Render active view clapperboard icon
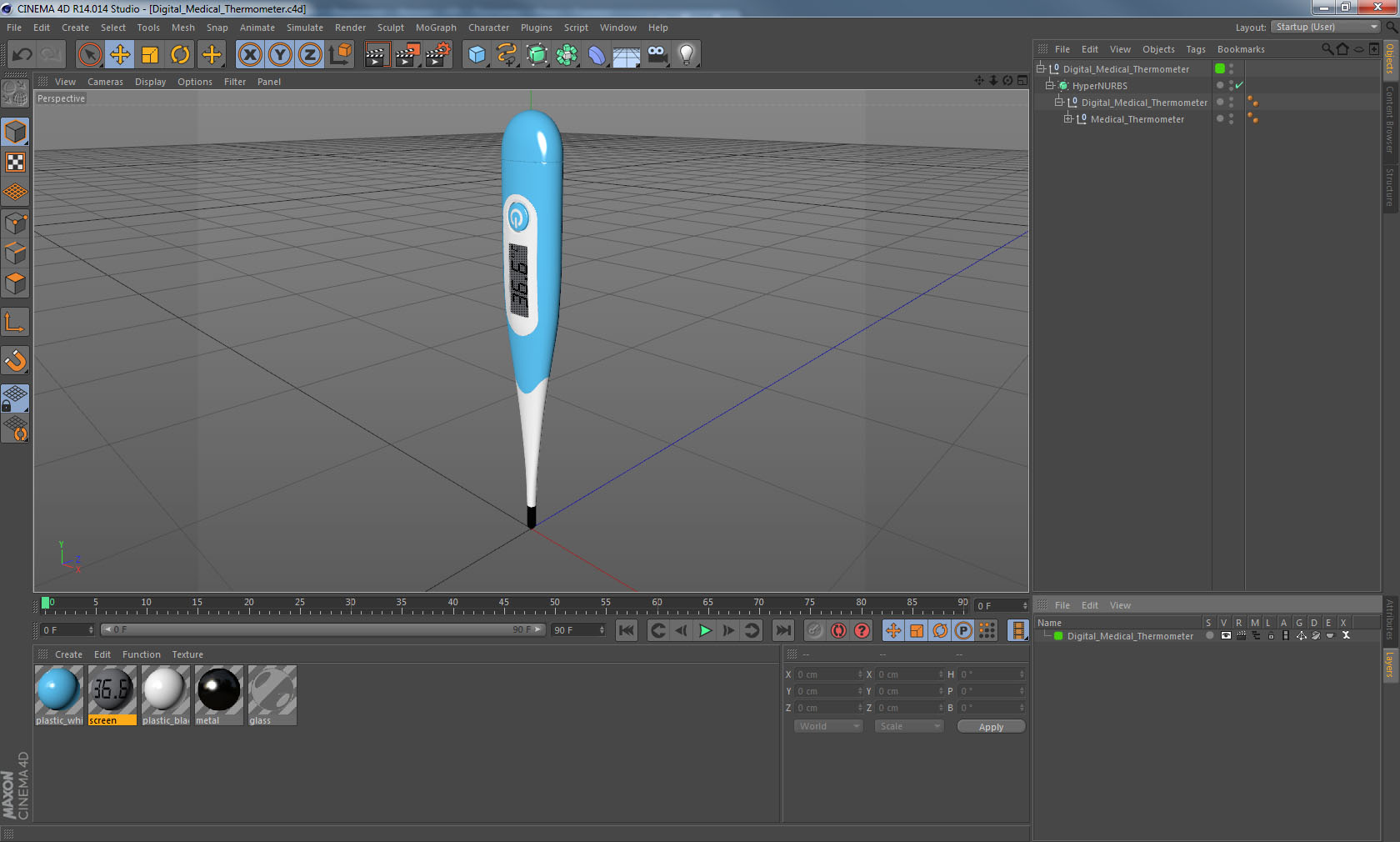 coord(377,55)
